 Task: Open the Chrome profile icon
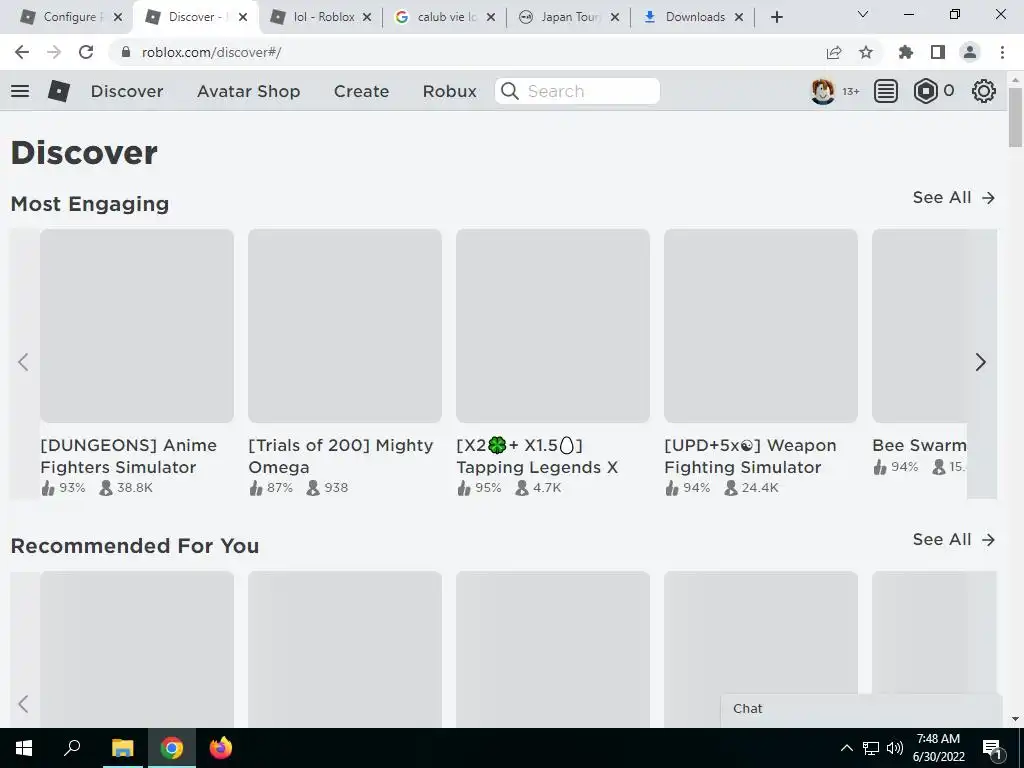(x=970, y=52)
